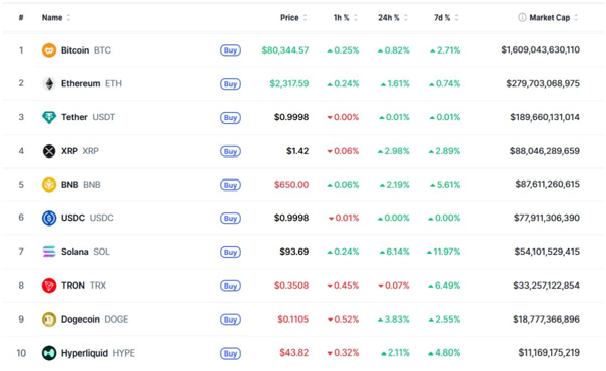Click the Solana logo icon
This screenshot has width=606, height=371.
tap(49, 252)
